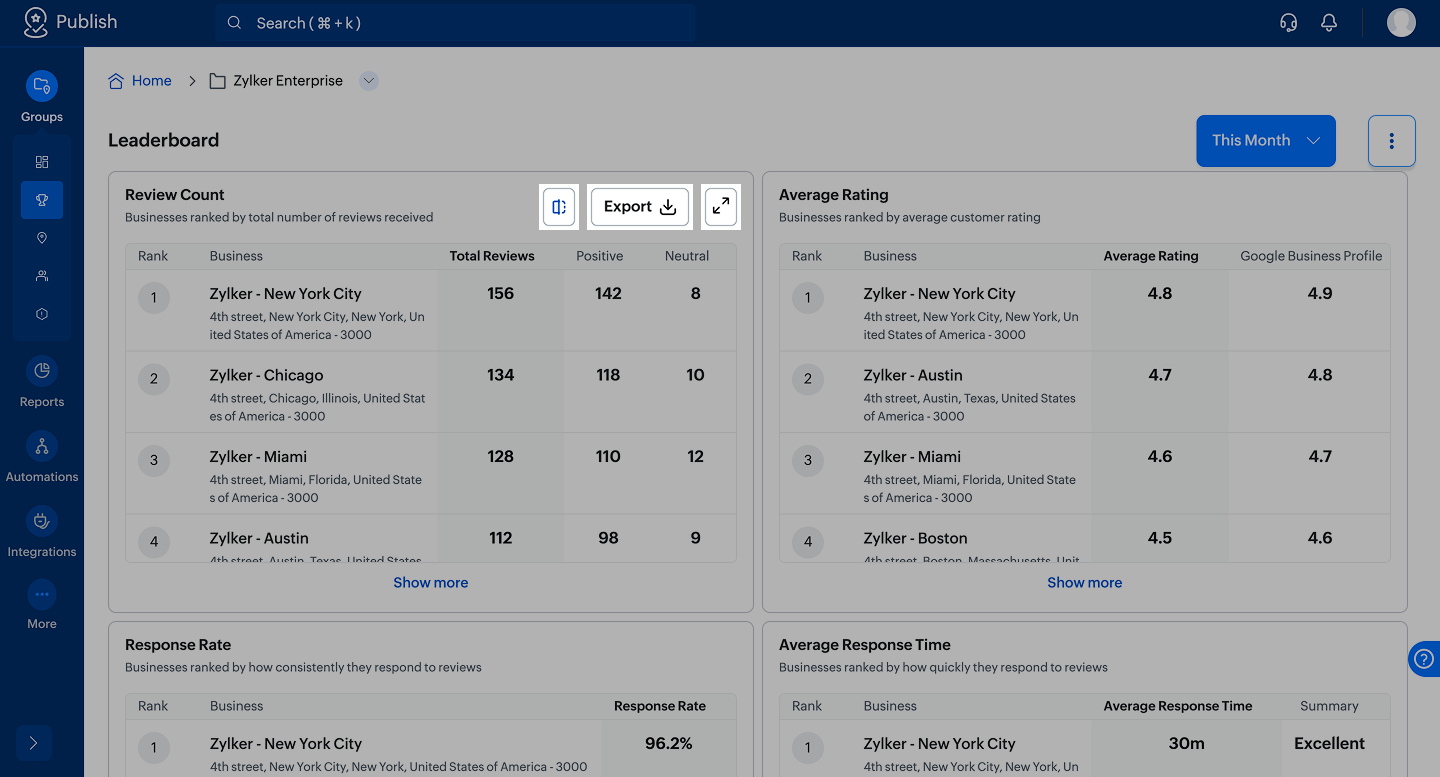Expand the sidebar with the arrow button
This screenshot has height=777, width=1440.
coord(33,743)
